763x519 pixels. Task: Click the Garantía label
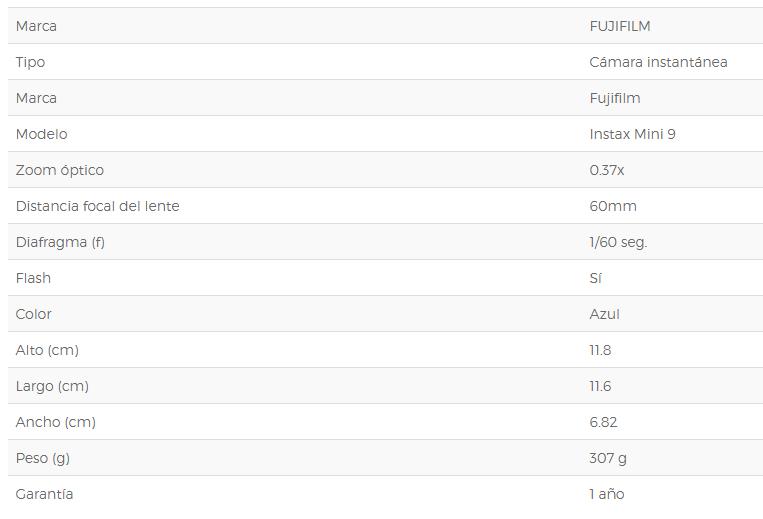[44, 494]
